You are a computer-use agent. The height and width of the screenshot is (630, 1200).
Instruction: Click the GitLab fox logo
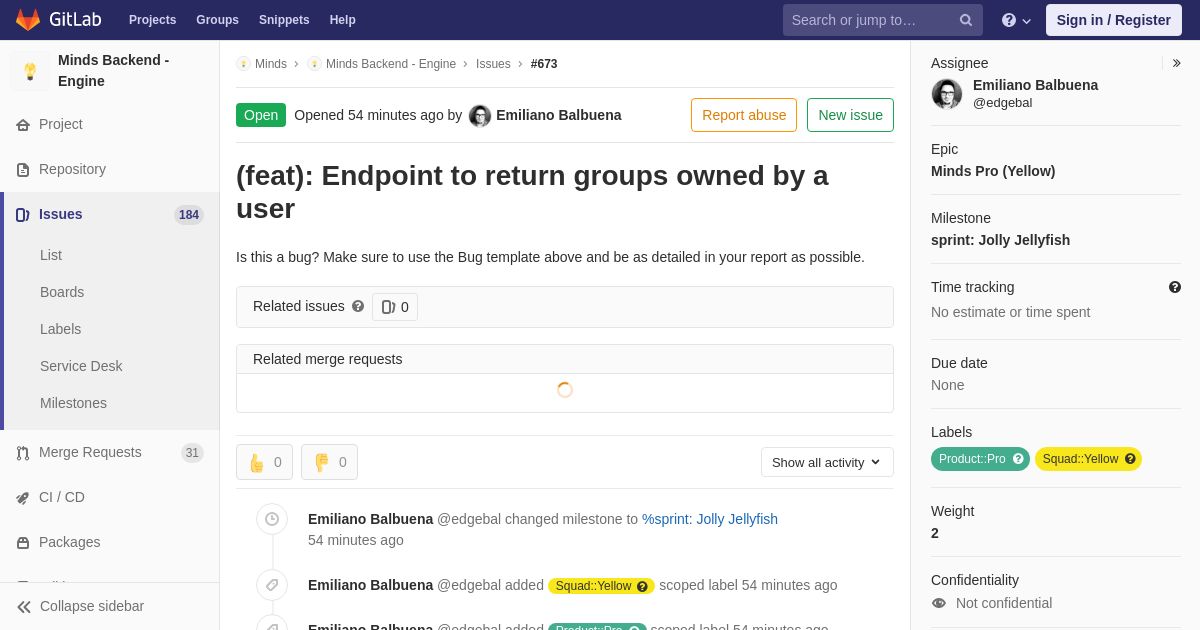(28, 20)
